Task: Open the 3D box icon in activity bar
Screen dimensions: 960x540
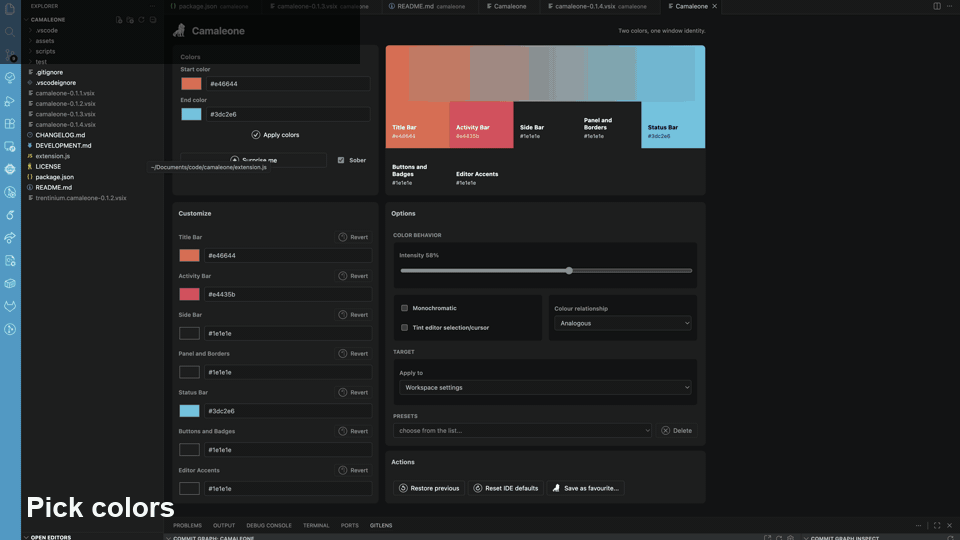Action: (x=10, y=283)
